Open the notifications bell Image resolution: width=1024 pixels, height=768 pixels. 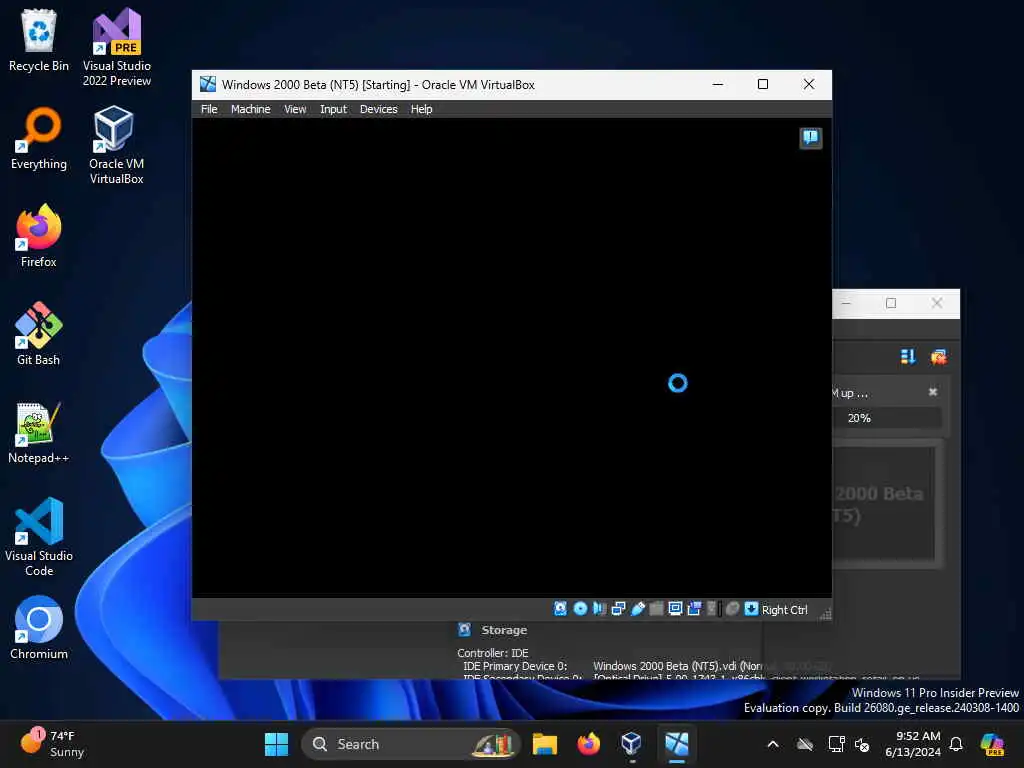click(x=956, y=744)
